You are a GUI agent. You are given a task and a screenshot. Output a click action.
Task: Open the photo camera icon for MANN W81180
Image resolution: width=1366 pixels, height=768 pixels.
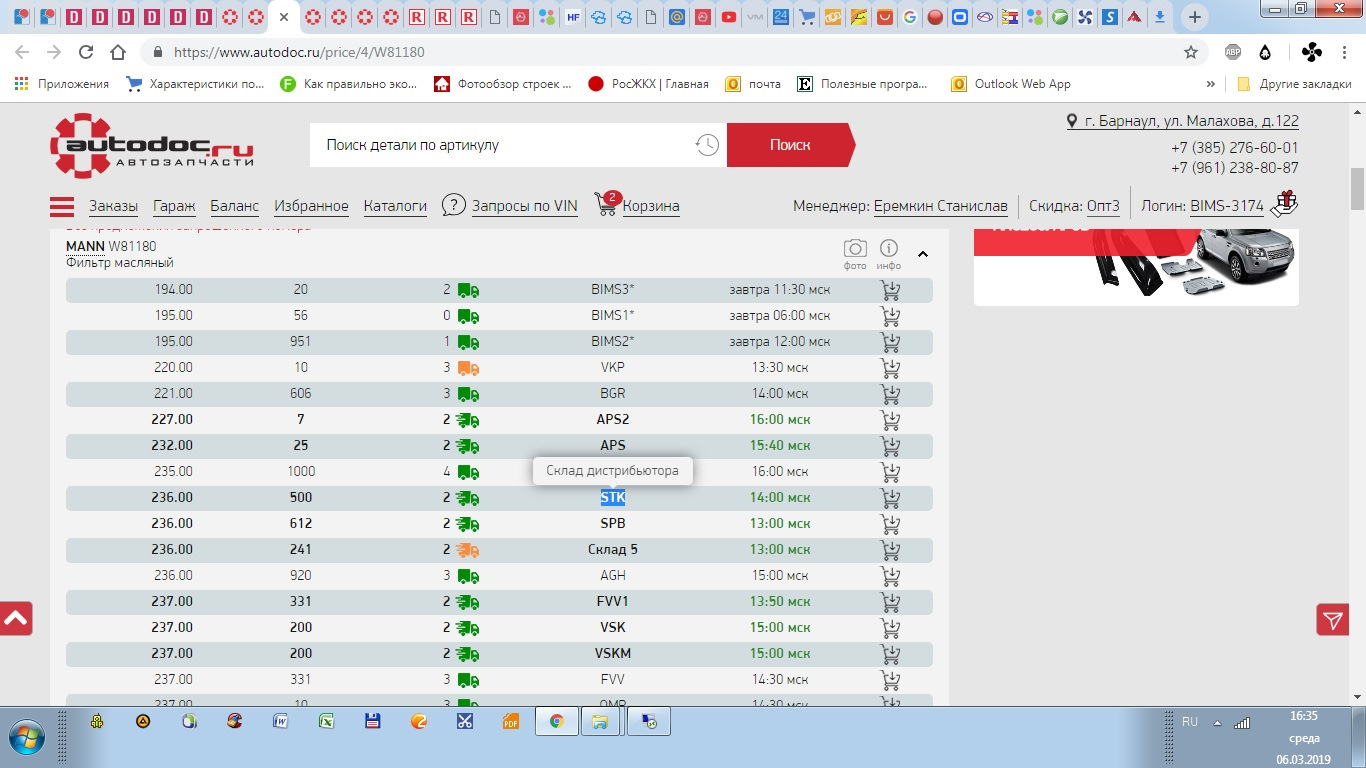click(x=855, y=249)
